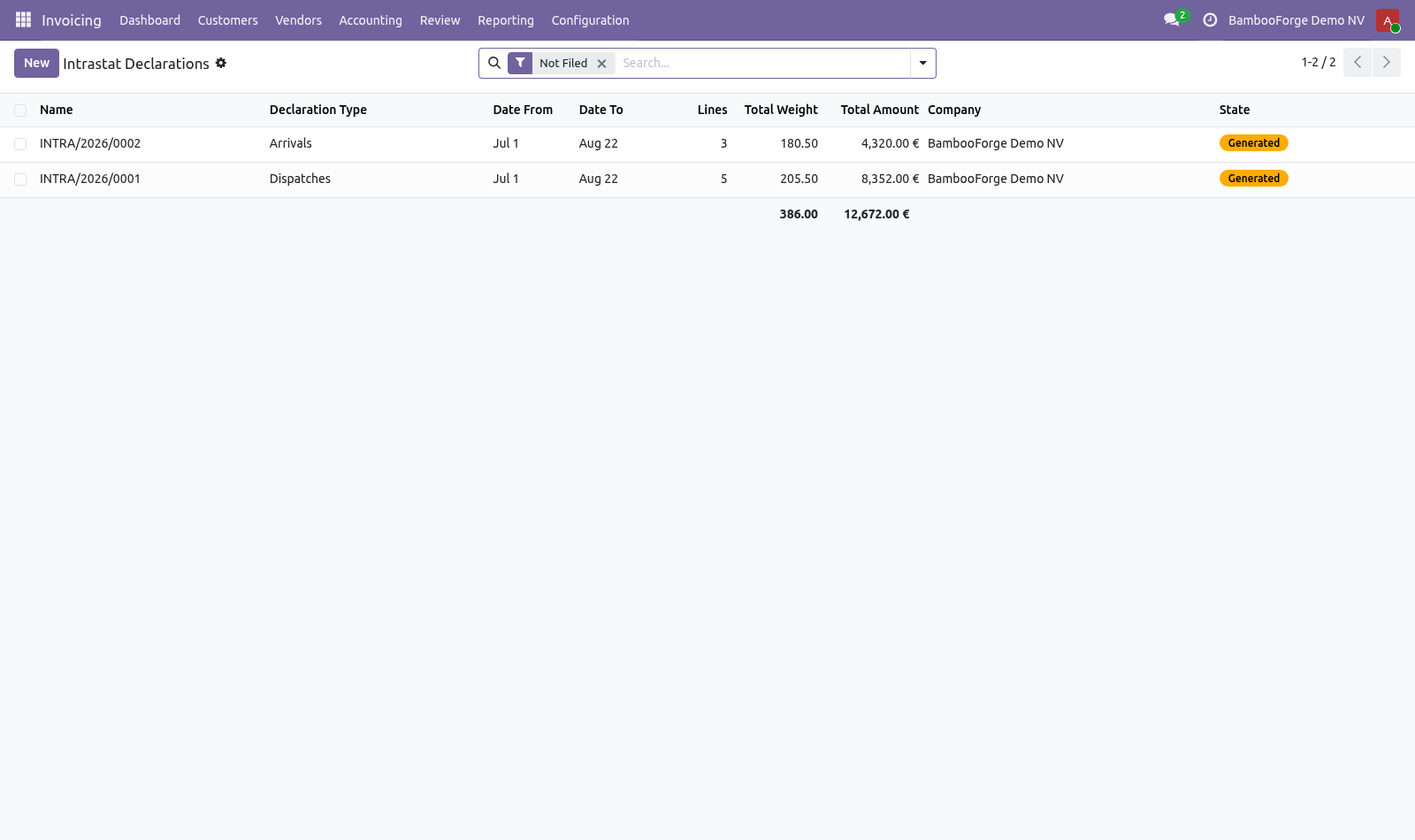Click the gear icon beside Intrastat Declarations
Viewport: 1415px width, 840px height.
pos(221,63)
